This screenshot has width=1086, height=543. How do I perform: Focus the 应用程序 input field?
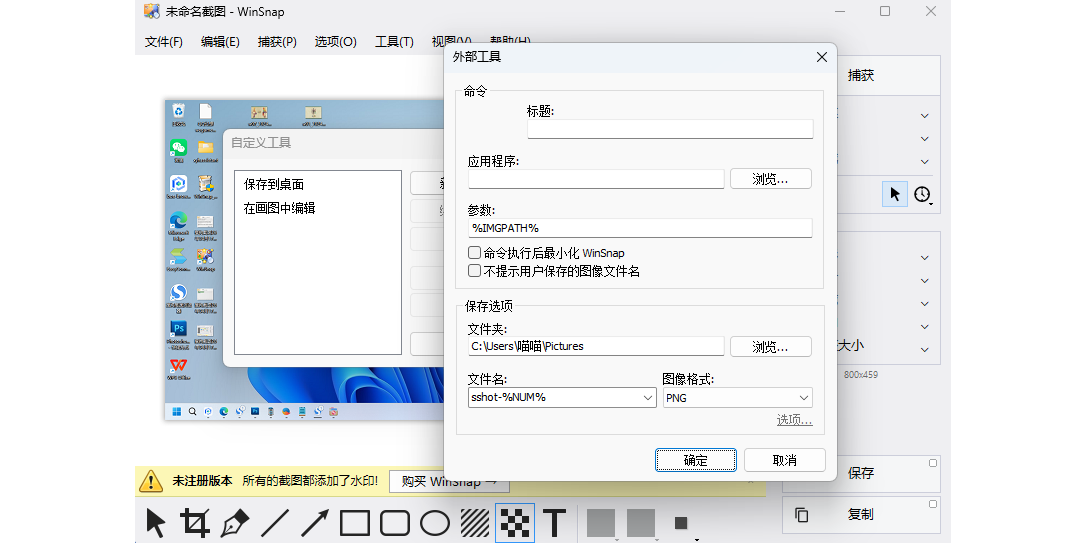pos(596,179)
